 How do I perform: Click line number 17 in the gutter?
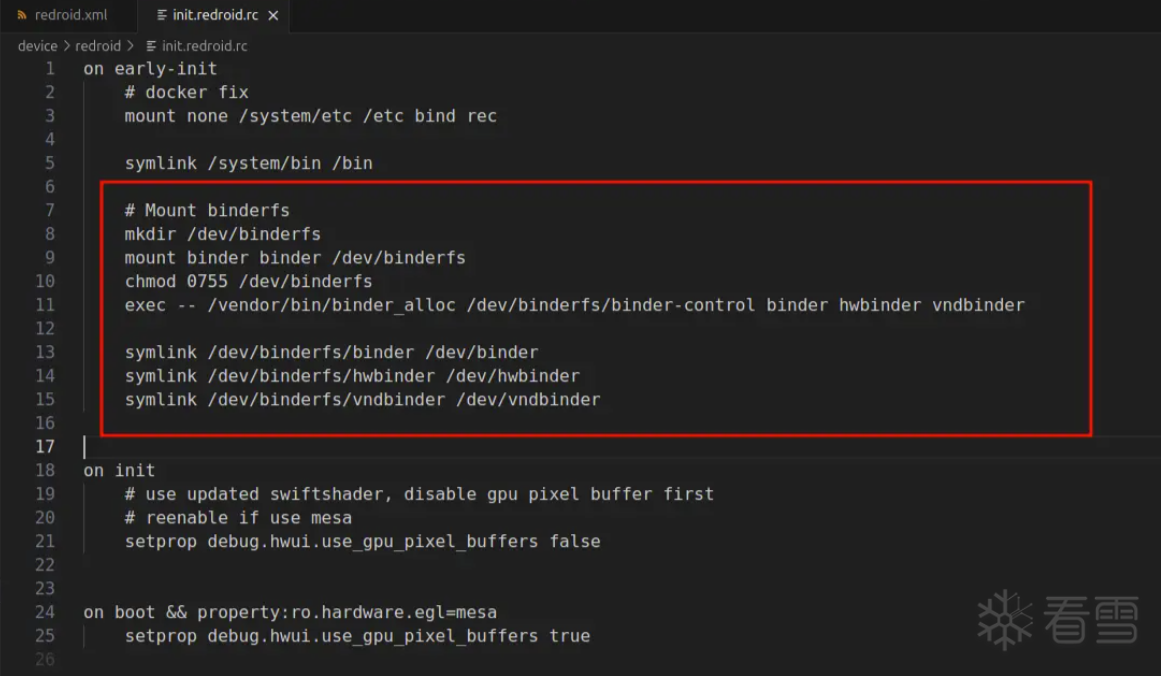45,446
